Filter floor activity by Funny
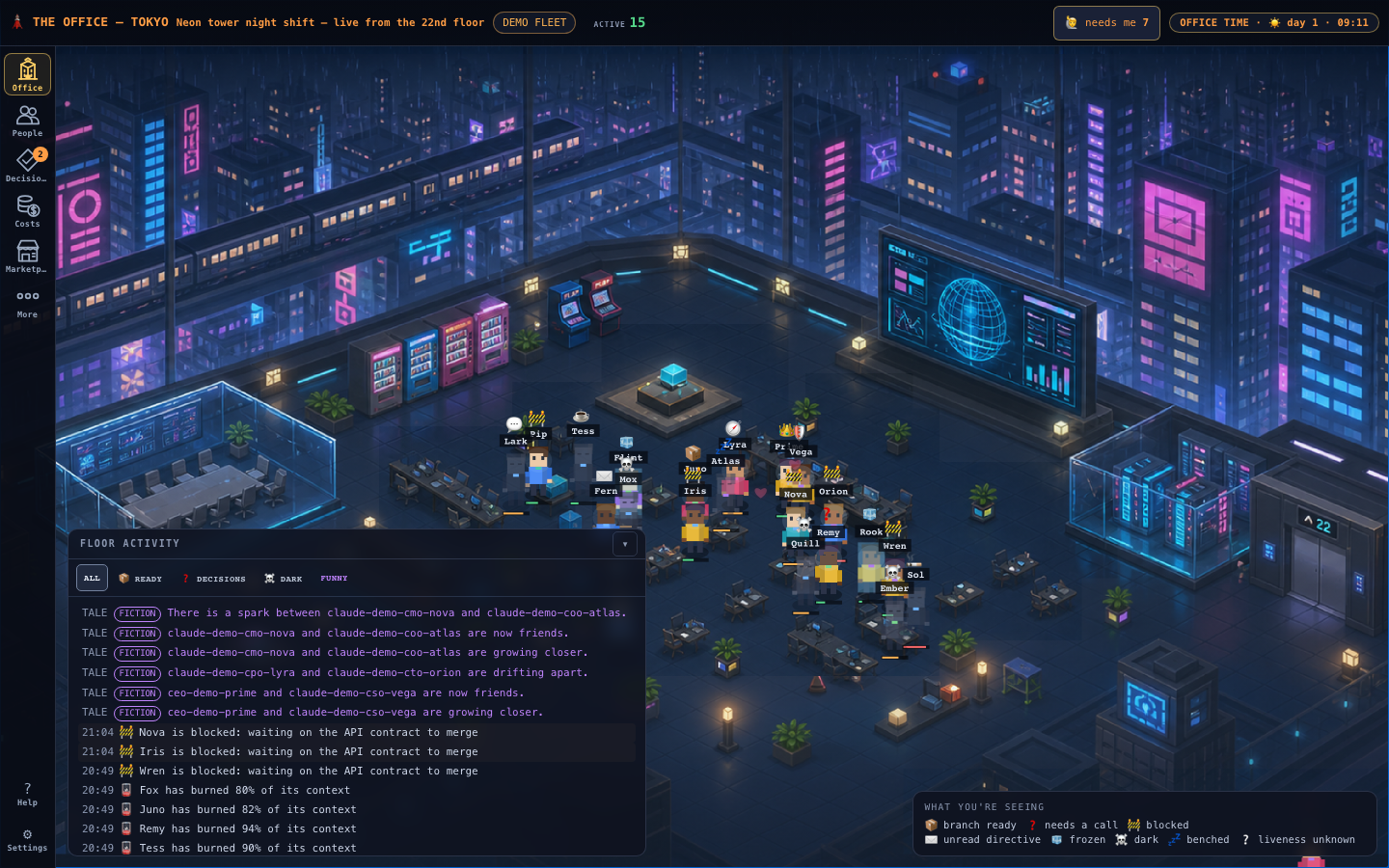The width and height of the screenshot is (1389, 868). [334, 579]
